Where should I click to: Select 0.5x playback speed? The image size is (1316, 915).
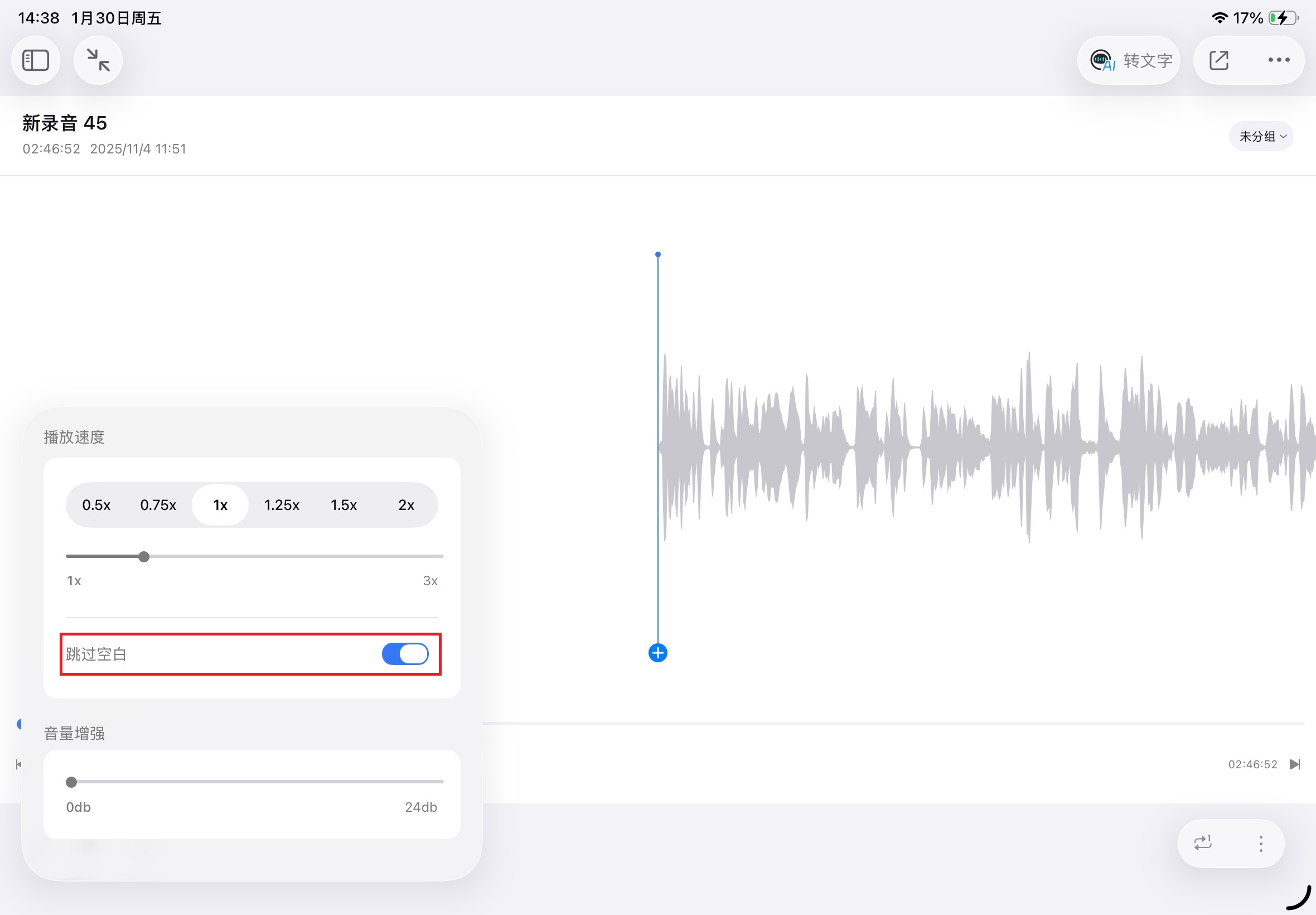pos(96,505)
